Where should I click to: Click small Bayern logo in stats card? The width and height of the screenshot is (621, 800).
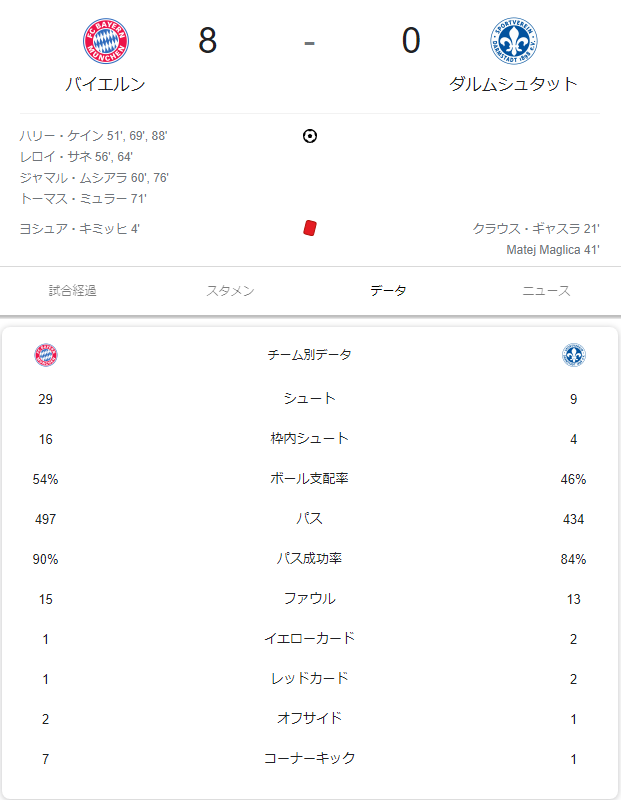[46, 355]
